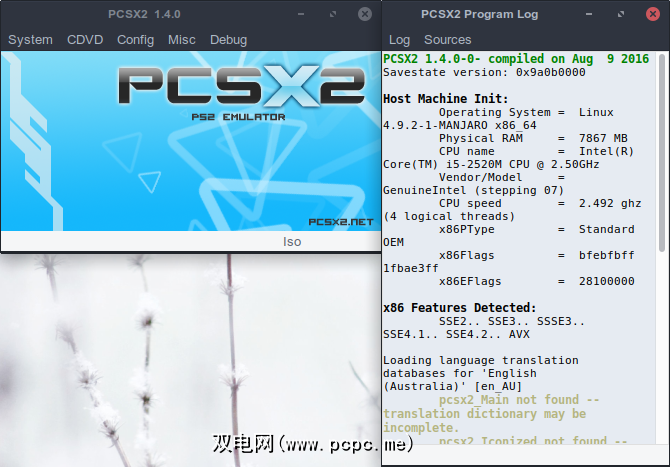Click the 'Host Machine Init:' heading
The height and width of the screenshot is (467, 670).
[x=445, y=99]
